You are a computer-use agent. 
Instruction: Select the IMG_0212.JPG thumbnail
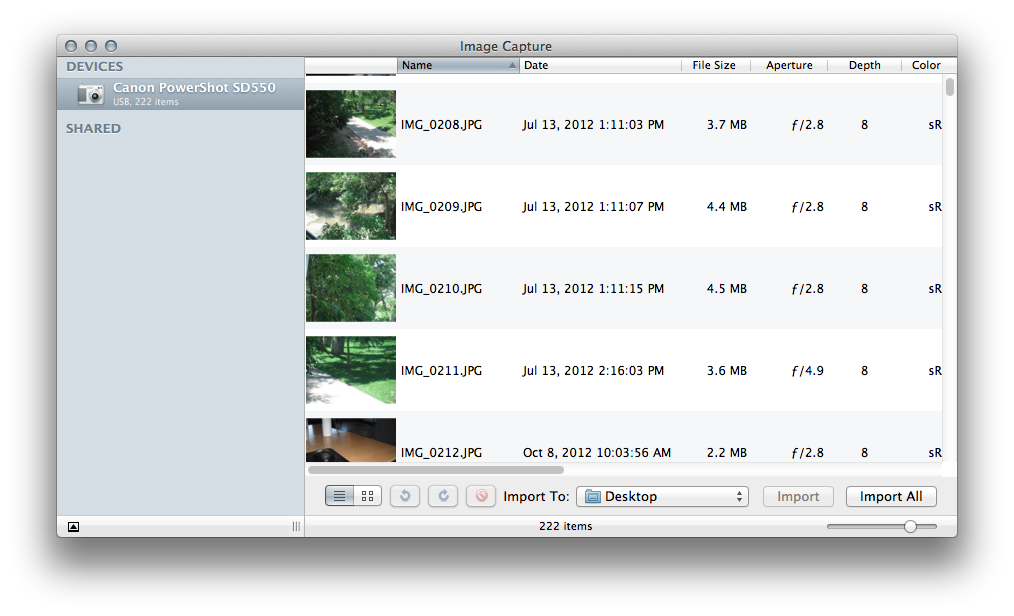(351, 440)
